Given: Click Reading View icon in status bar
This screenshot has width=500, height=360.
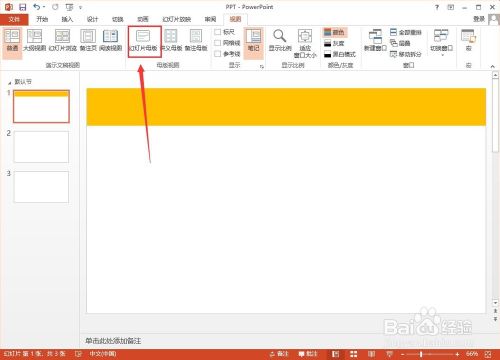Looking at the screenshot, I should tap(371, 354).
